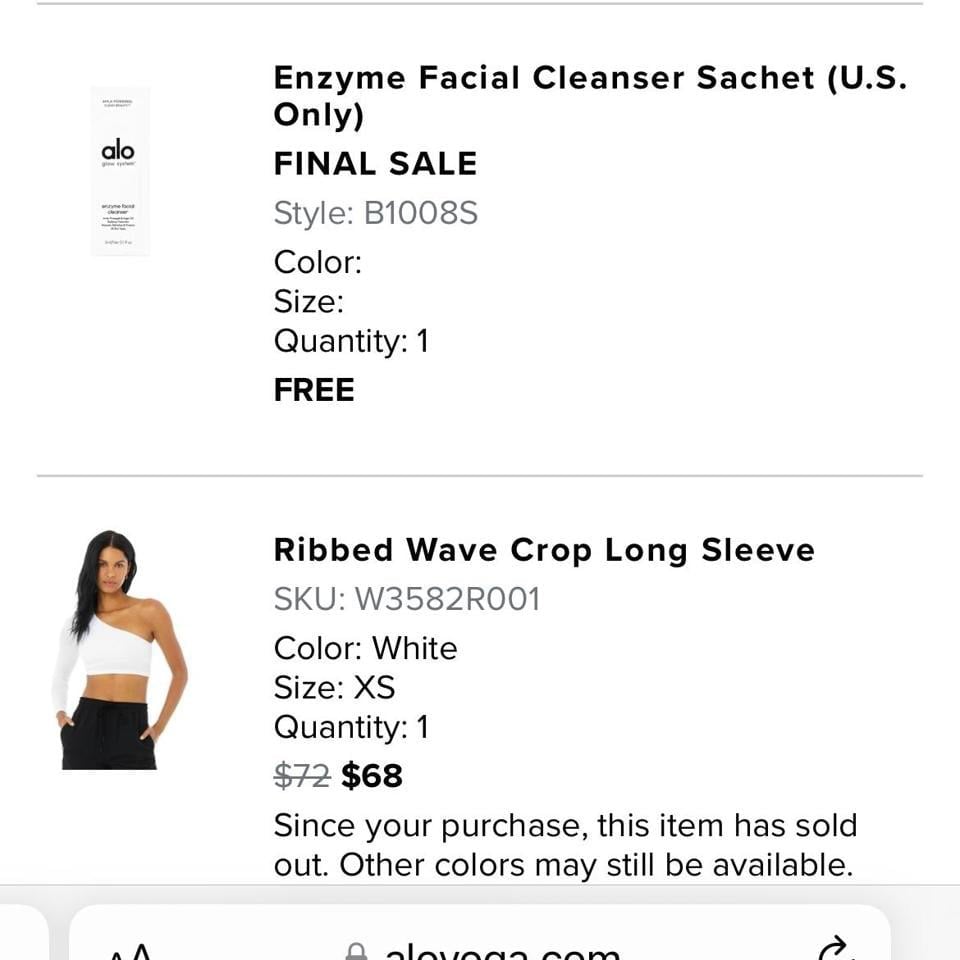The image size is (960, 960).
Task: Tap the crossed-out $72 original price
Action: (x=302, y=776)
